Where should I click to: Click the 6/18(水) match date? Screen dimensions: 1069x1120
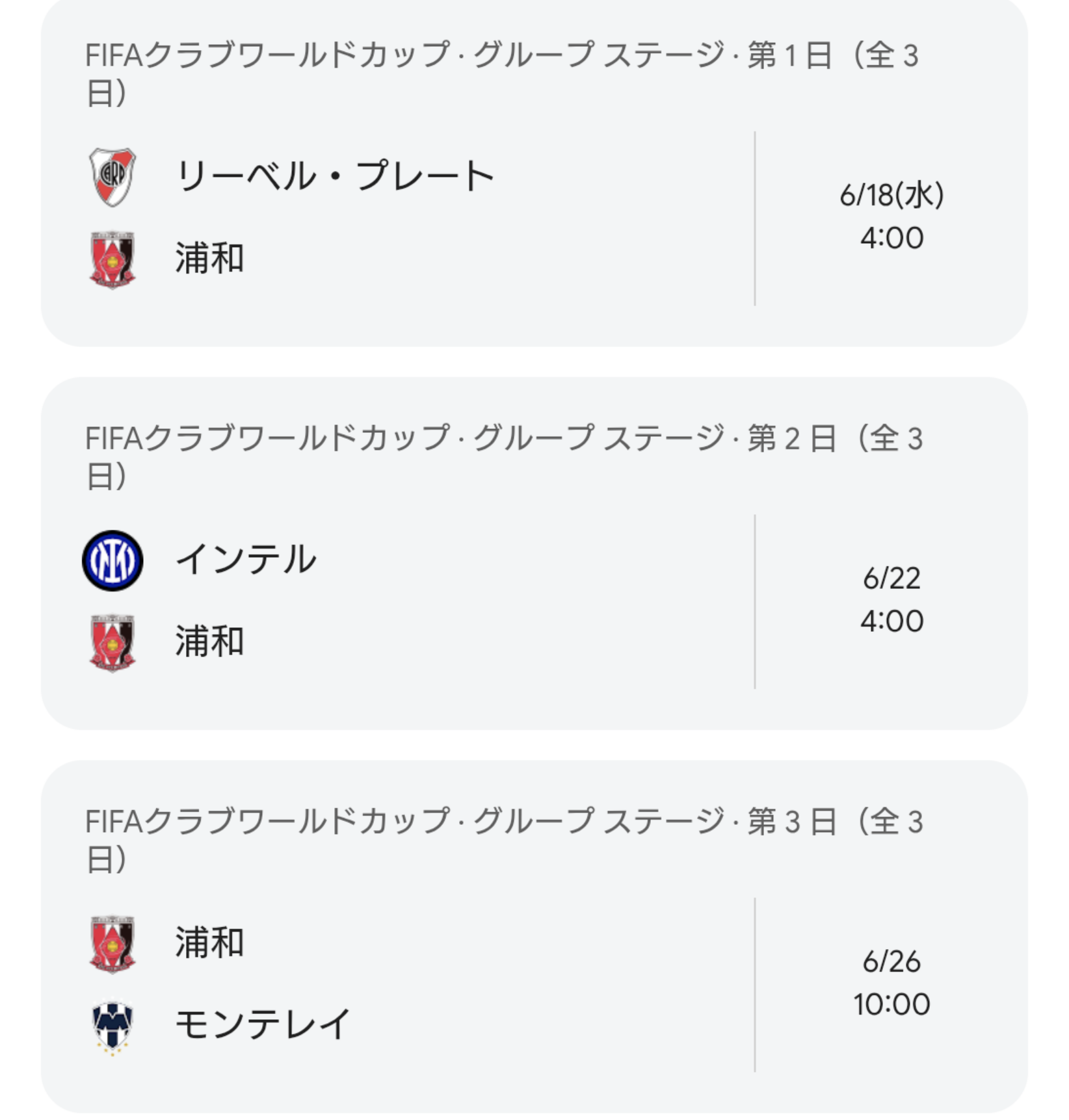coord(891,195)
